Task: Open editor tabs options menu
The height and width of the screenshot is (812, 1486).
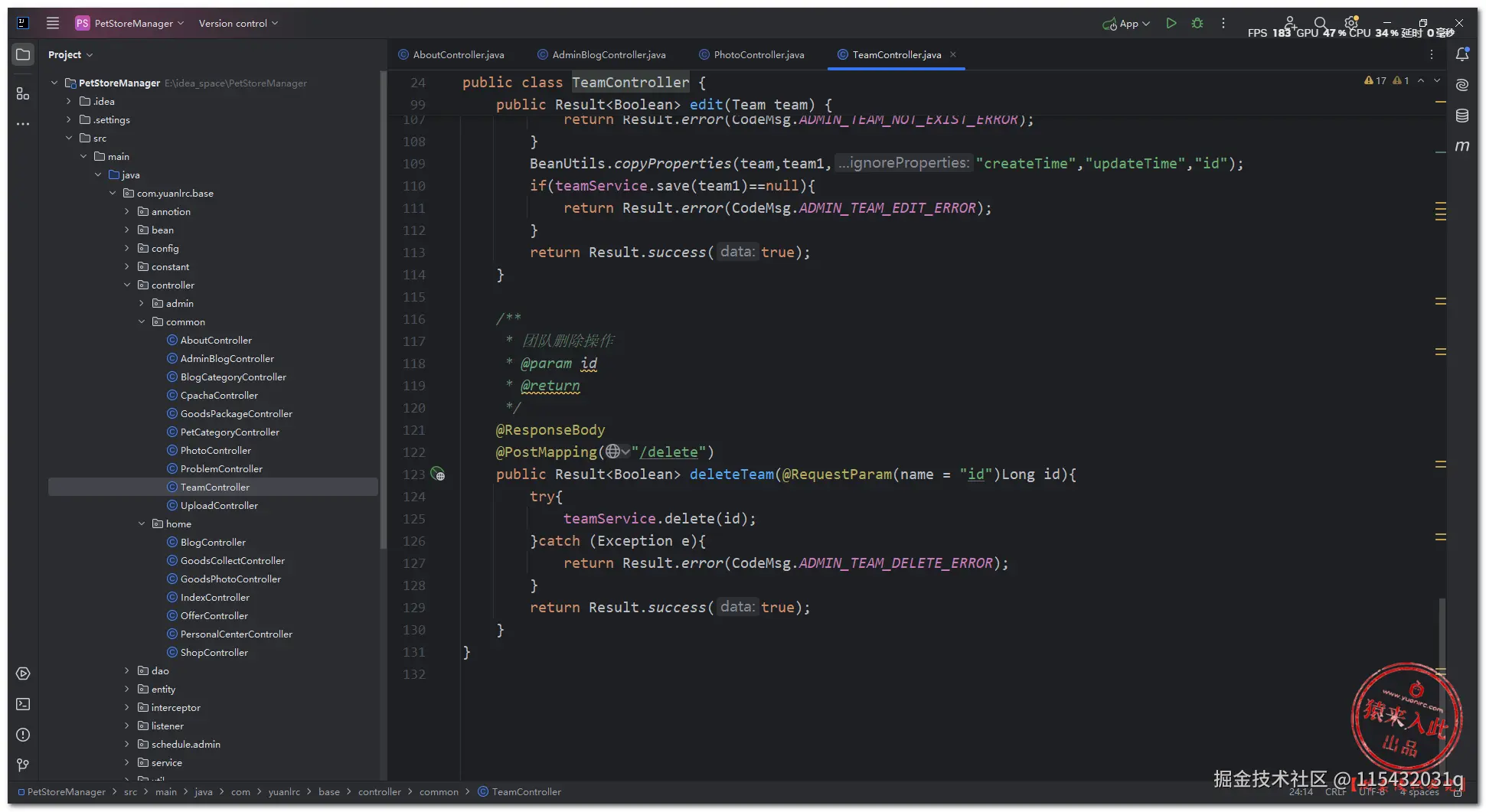Action: pyautogui.click(x=1432, y=54)
